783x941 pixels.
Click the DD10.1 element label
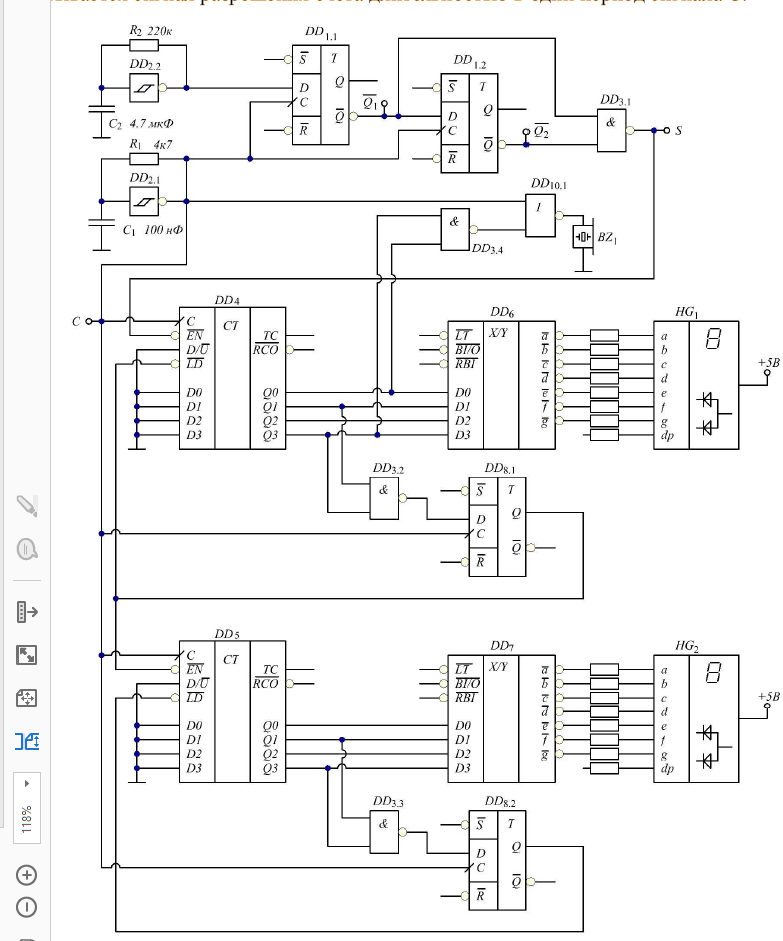click(x=548, y=184)
